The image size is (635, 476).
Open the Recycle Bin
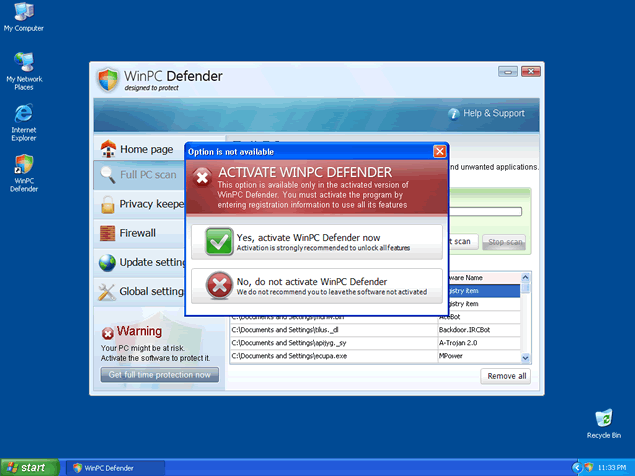click(603, 418)
